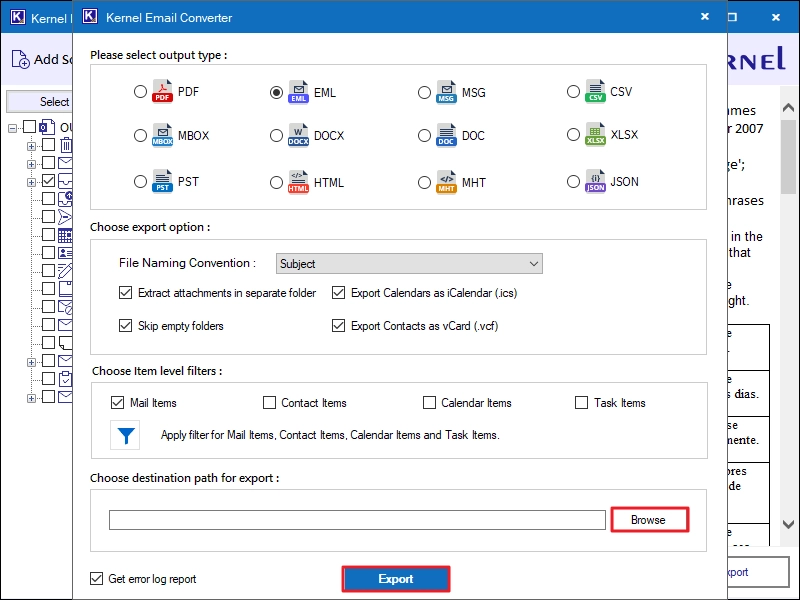Click Browse to choose destination folder
The width and height of the screenshot is (800, 600).
coord(650,519)
